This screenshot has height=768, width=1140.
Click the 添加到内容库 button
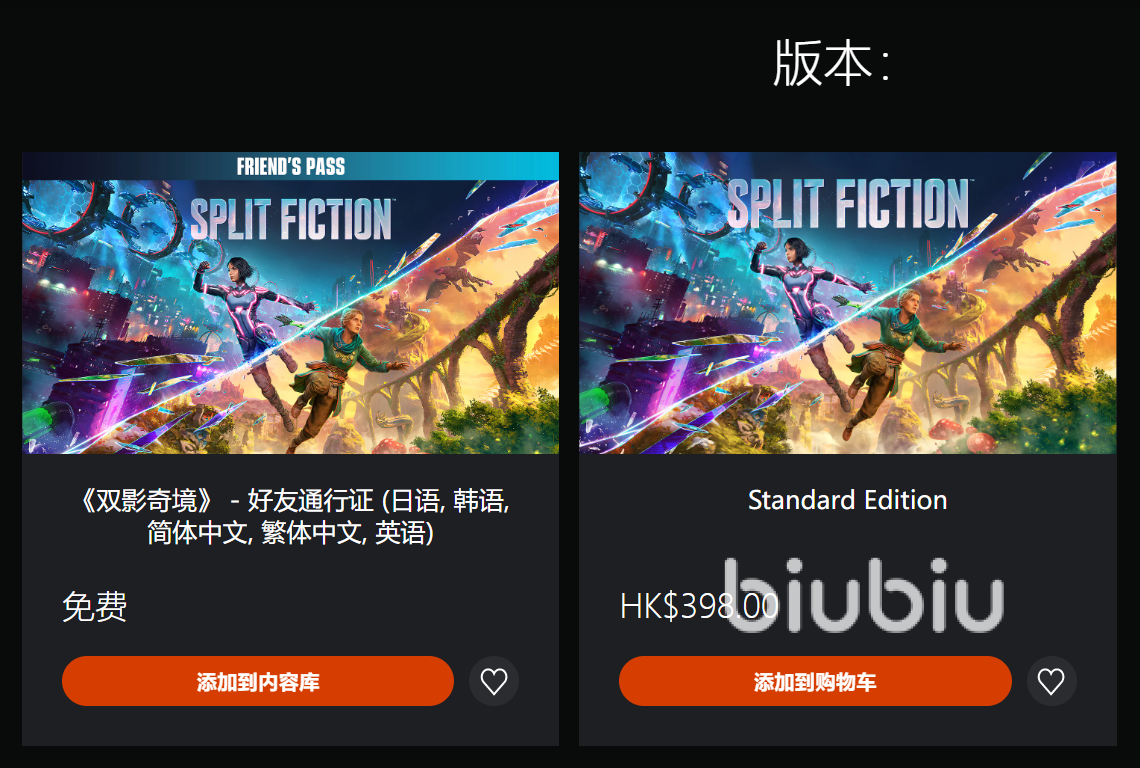pyautogui.click(x=258, y=681)
